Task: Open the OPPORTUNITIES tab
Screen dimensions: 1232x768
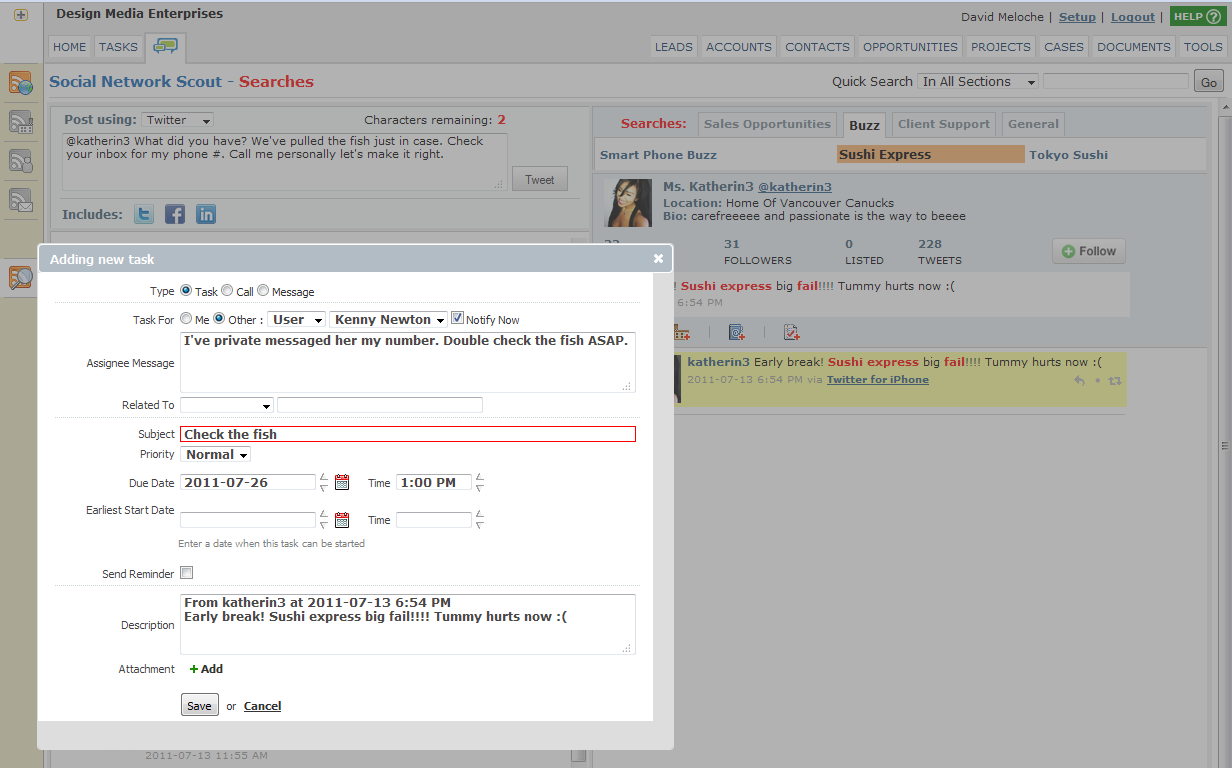Action: 910,47
